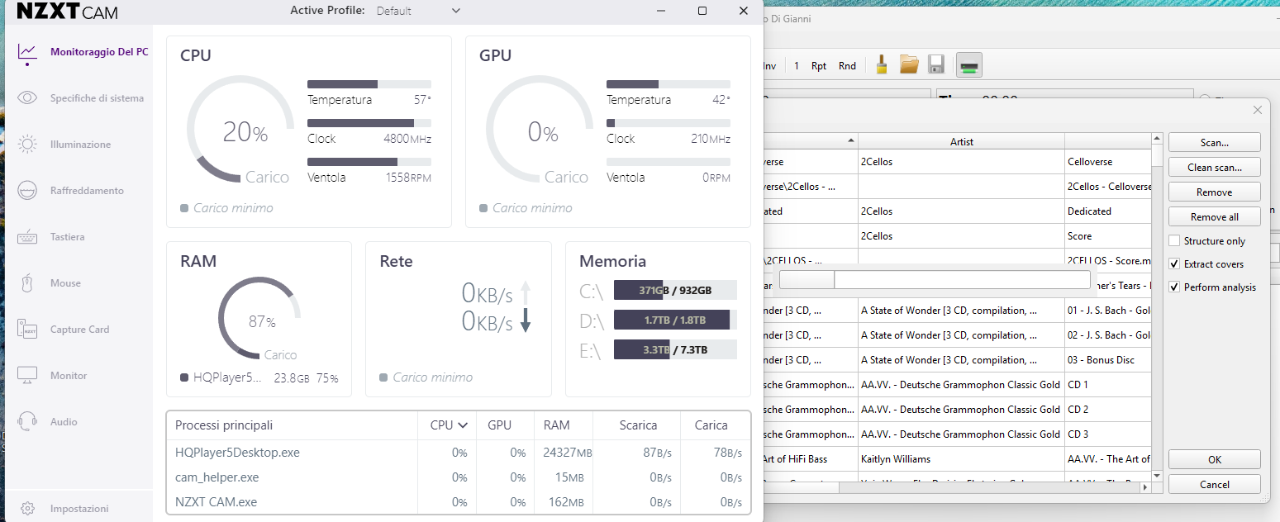This screenshot has width=1280, height=522.
Task: Click the Clean scan... button
Action: click(1214, 167)
